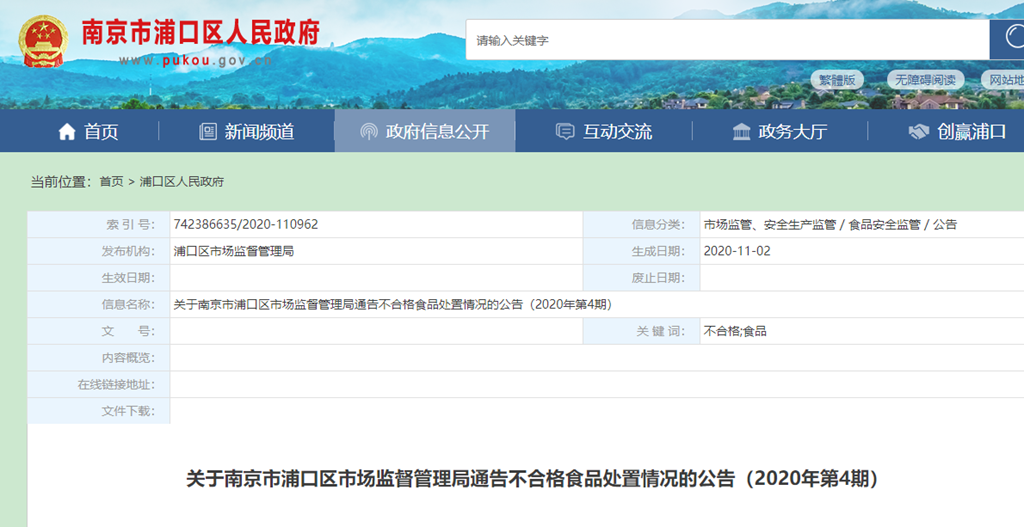This screenshot has width=1024, height=527.
Task: Click the 生效日期 label
Action: click(x=128, y=278)
